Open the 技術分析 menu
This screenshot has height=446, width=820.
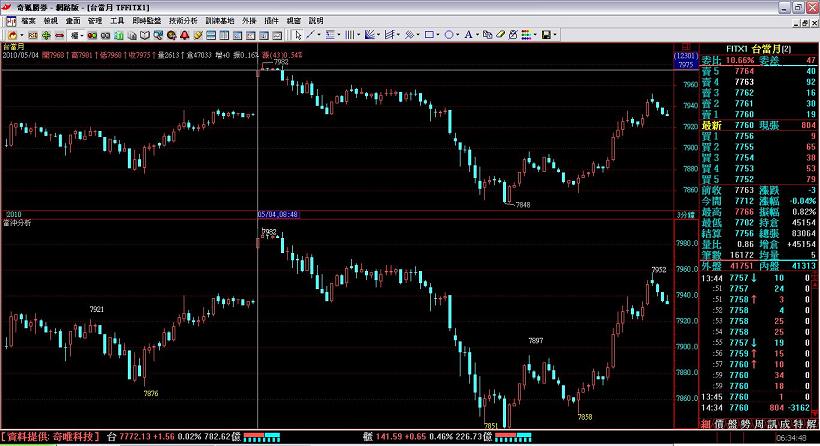183,20
